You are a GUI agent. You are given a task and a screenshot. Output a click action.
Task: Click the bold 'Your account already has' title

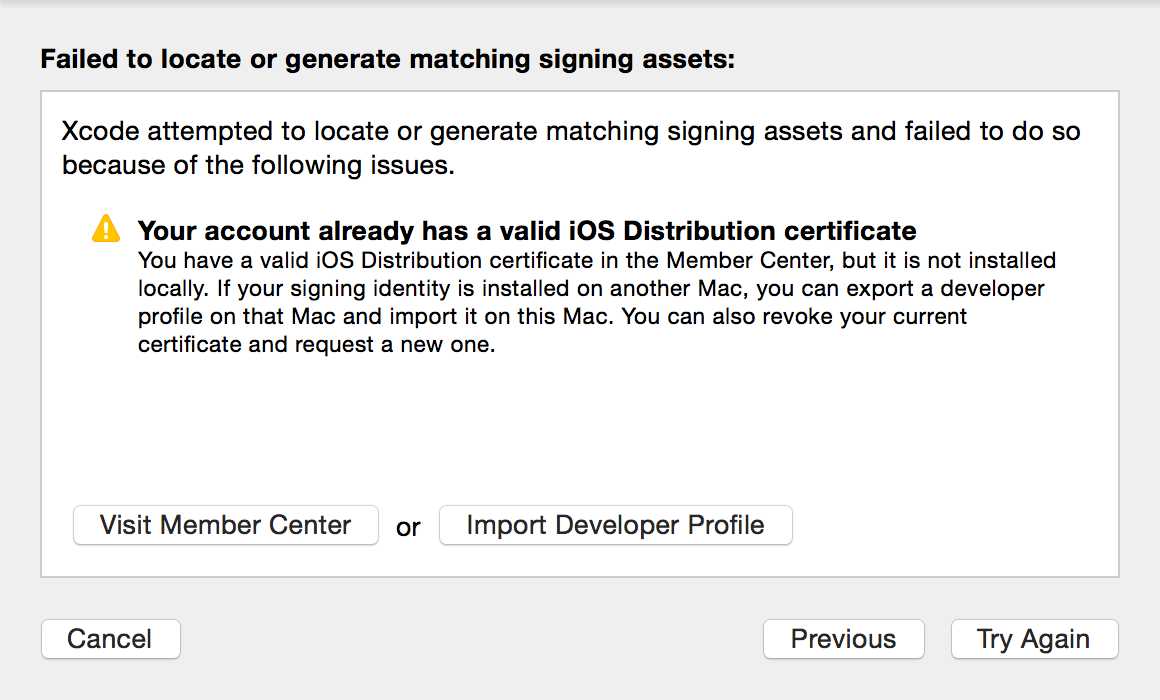(x=527, y=231)
